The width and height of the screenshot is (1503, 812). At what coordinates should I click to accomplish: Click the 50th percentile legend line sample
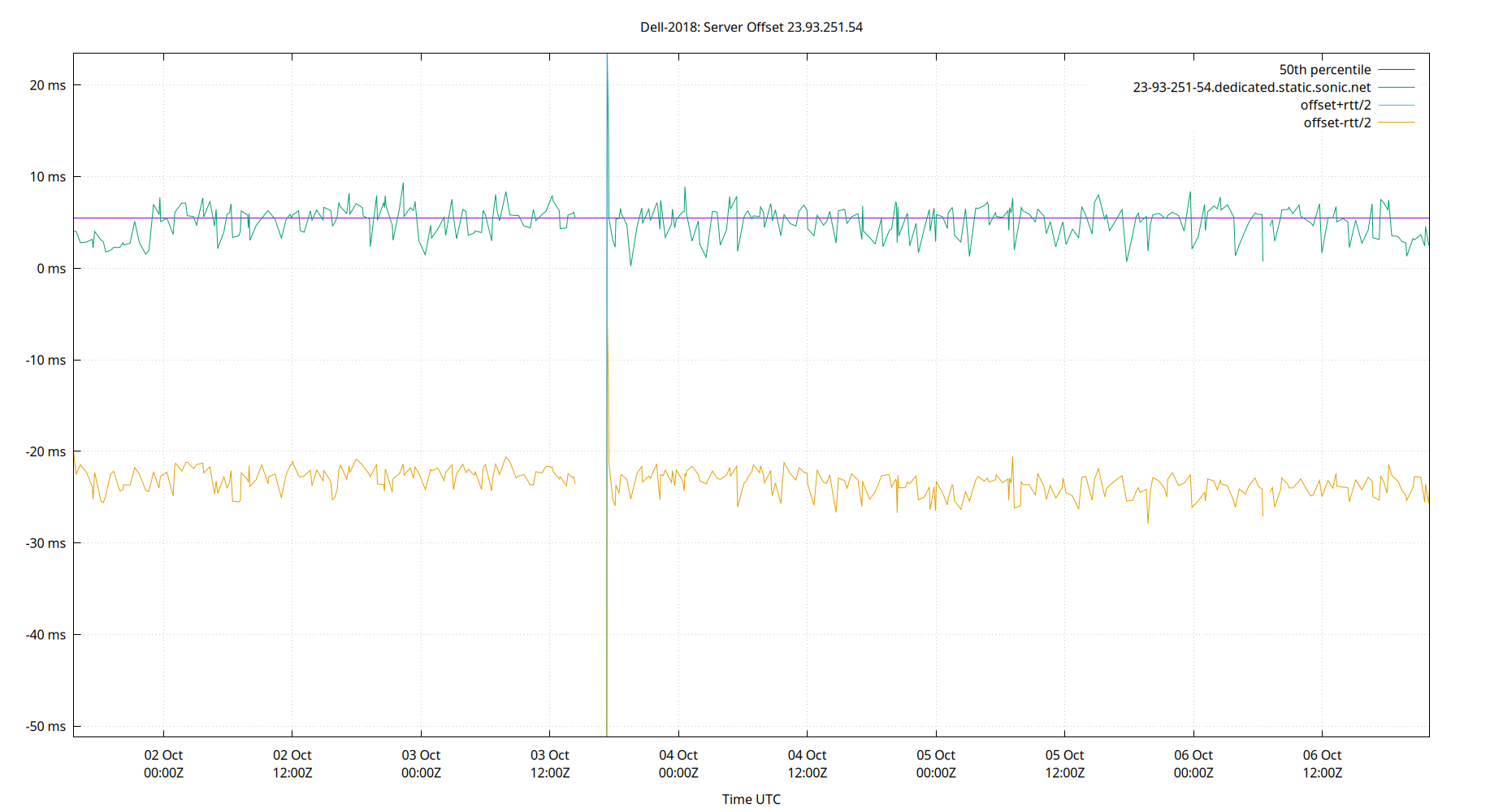1397,70
